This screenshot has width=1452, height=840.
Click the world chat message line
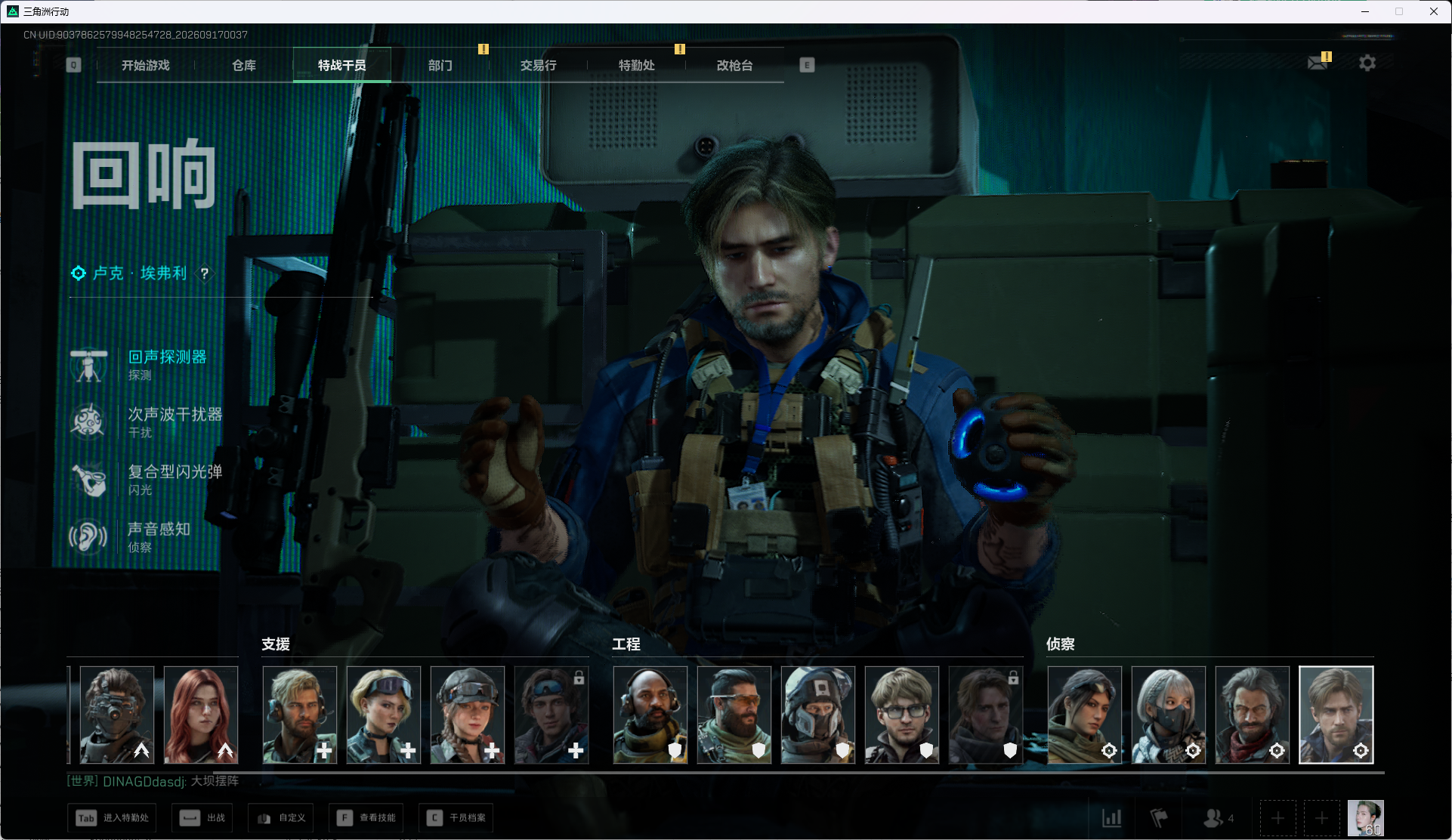click(153, 781)
